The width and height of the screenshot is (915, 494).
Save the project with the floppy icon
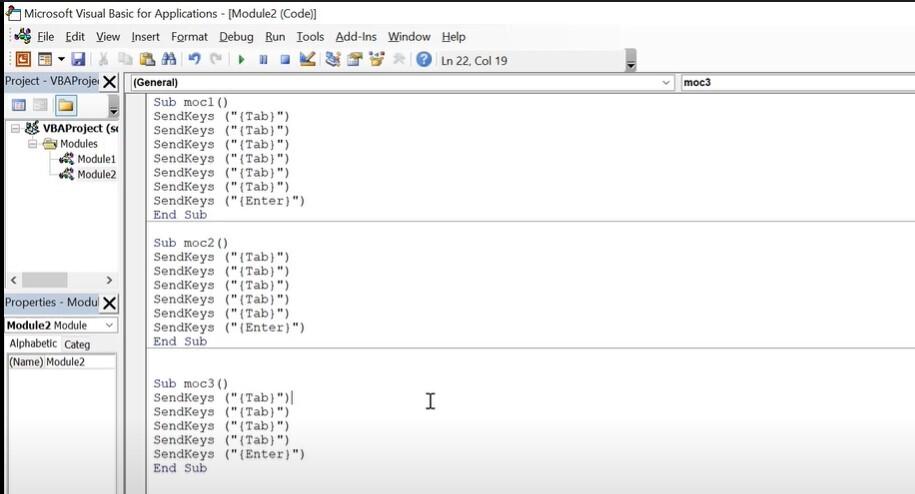(78, 59)
